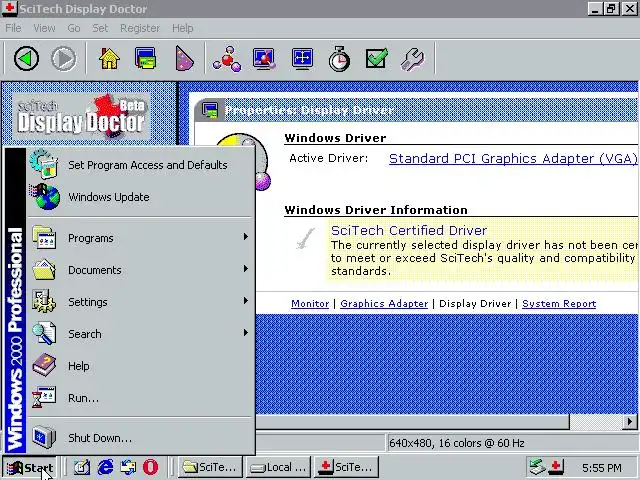The image size is (640, 480).
Task: Open Programs in the Start menu
Action: pyautogui.click(x=140, y=238)
